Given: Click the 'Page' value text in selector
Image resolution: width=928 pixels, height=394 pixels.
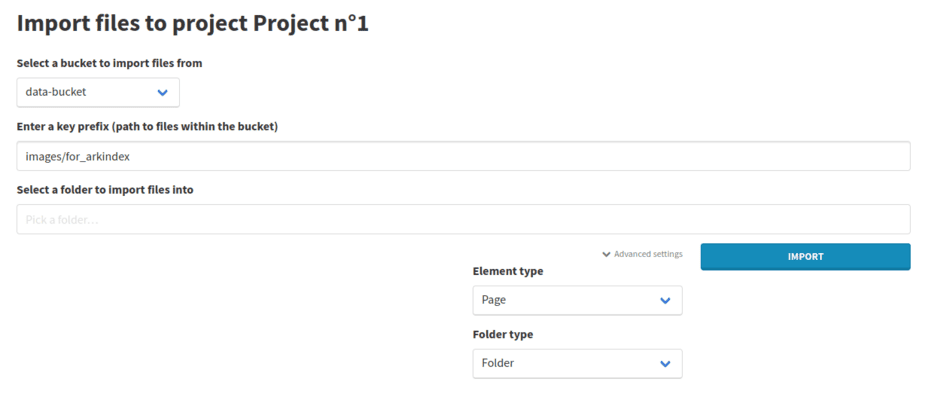Looking at the screenshot, I should [x=494, y=300].
